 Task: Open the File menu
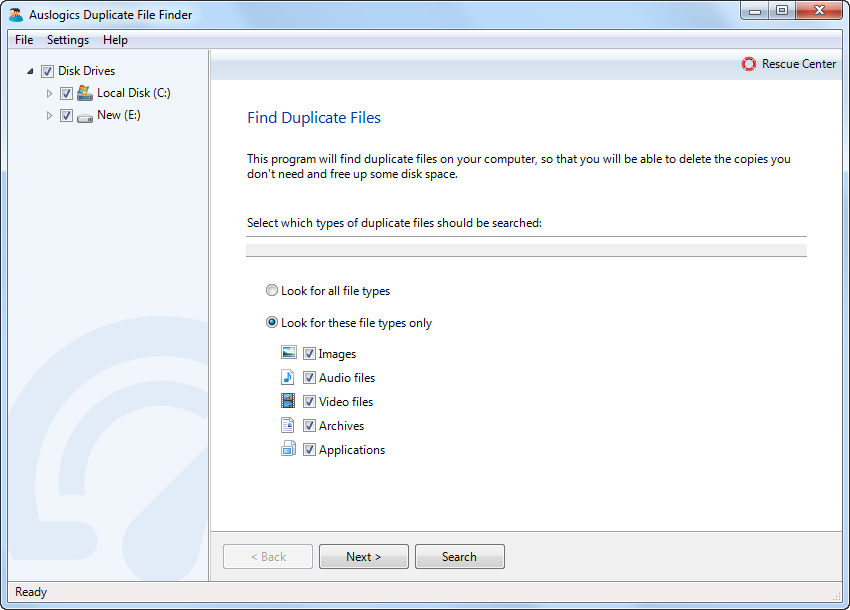(x=24, y=40)
